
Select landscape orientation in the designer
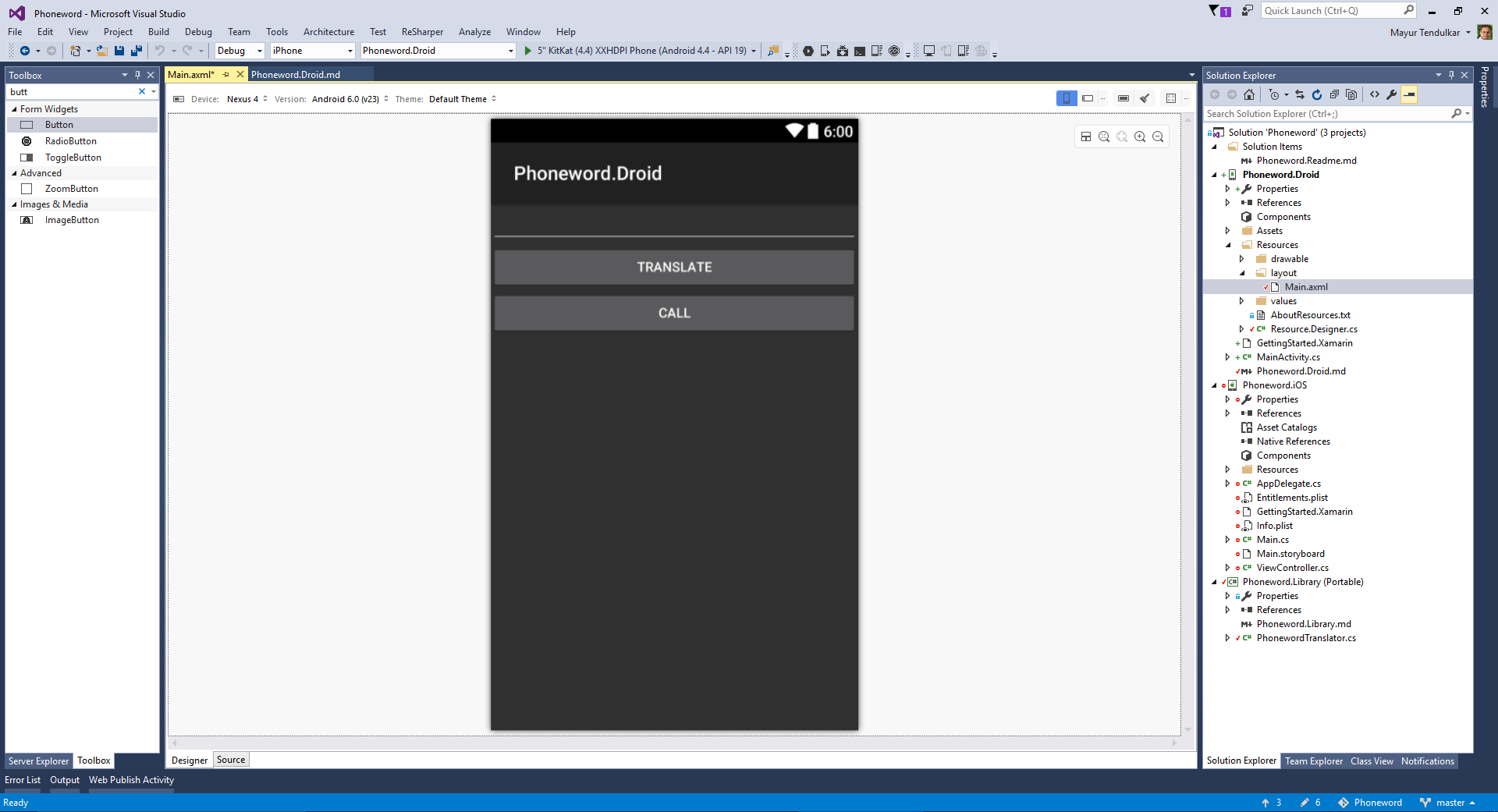[1088, 98]
